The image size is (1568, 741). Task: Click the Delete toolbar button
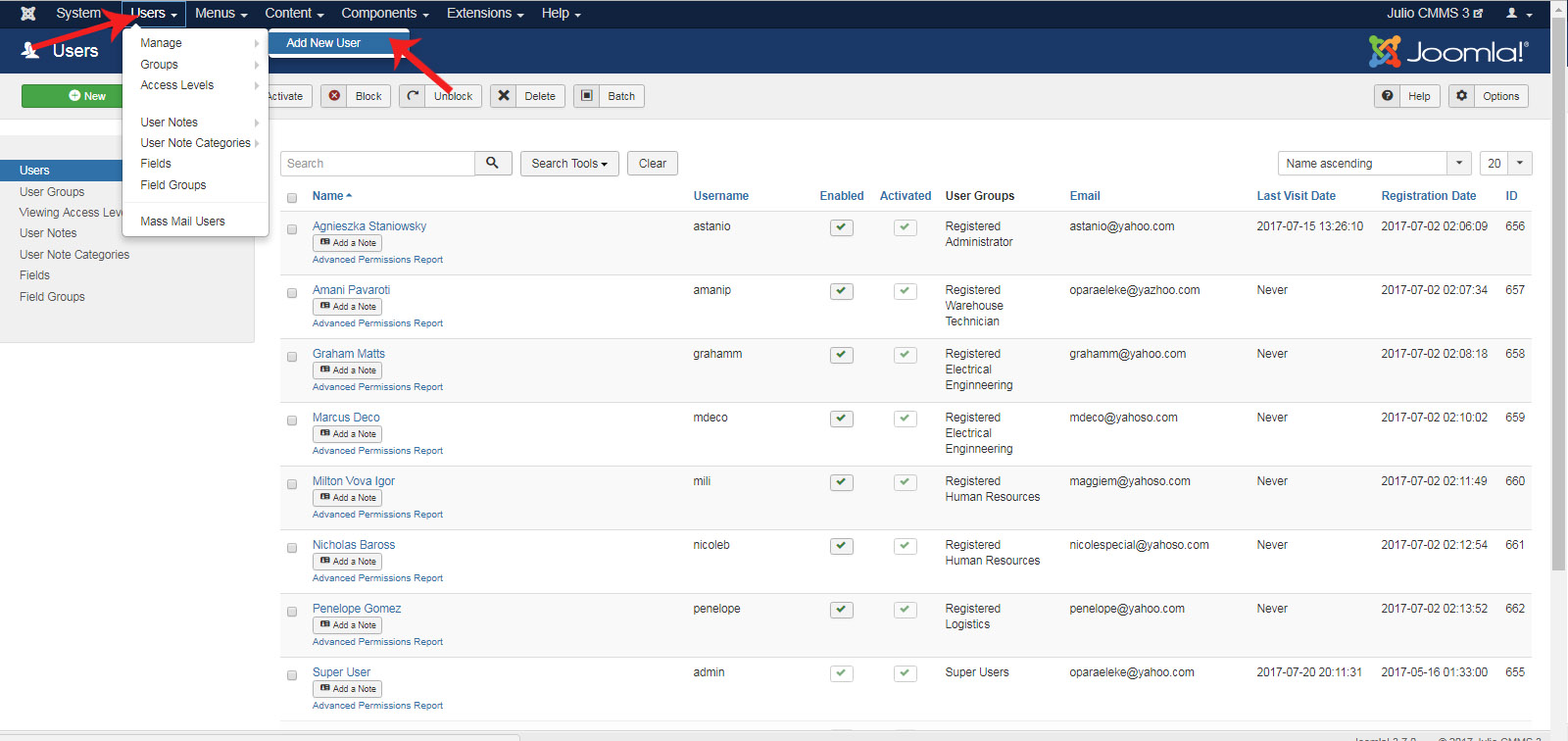[527, 96]
